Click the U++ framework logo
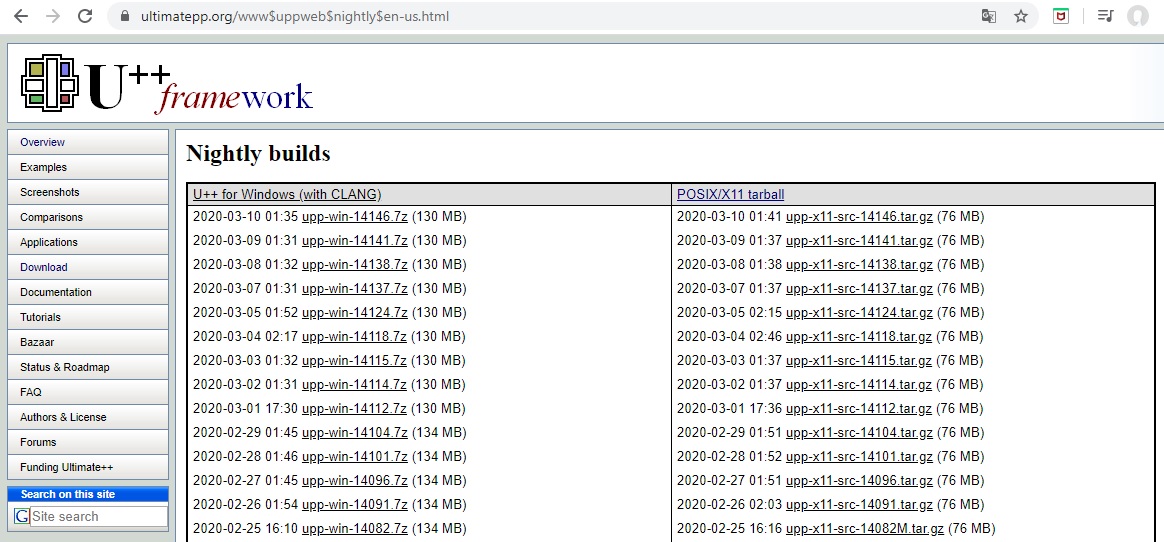This screenshot has height=542, width=1164. (167, 84)
